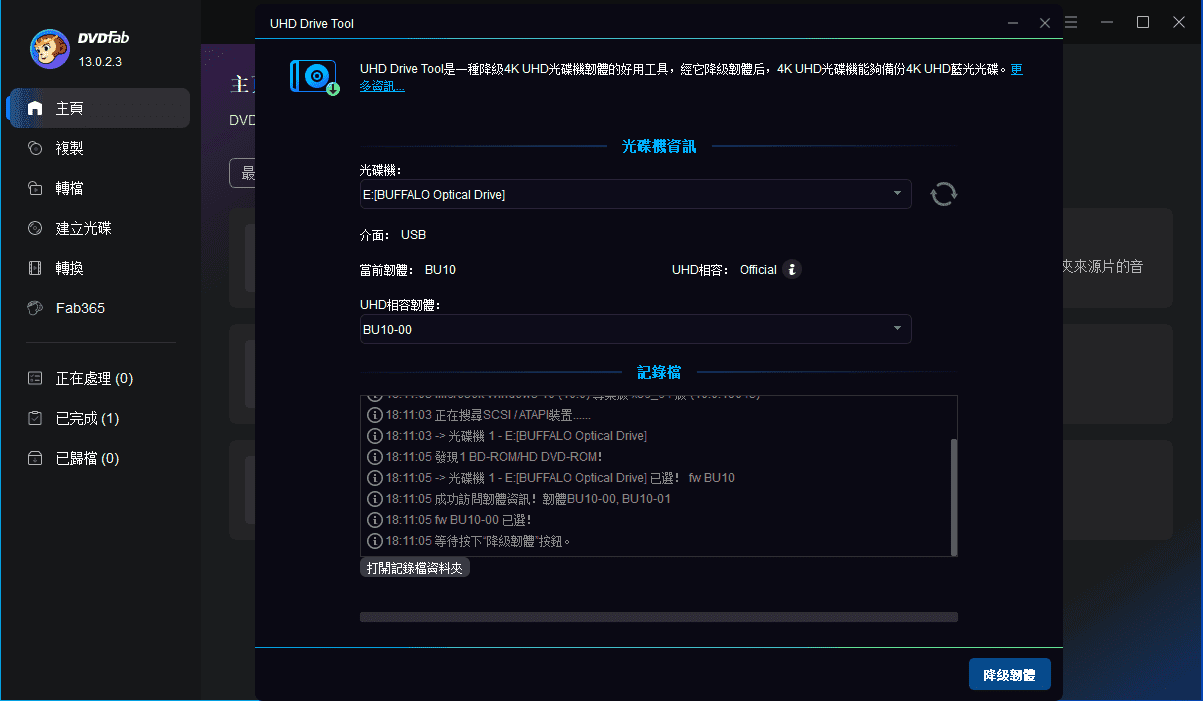Click the info icon beside UHD相容 Official
Image resolution: width=1203 pixels, height=701 pixels.
792,269
